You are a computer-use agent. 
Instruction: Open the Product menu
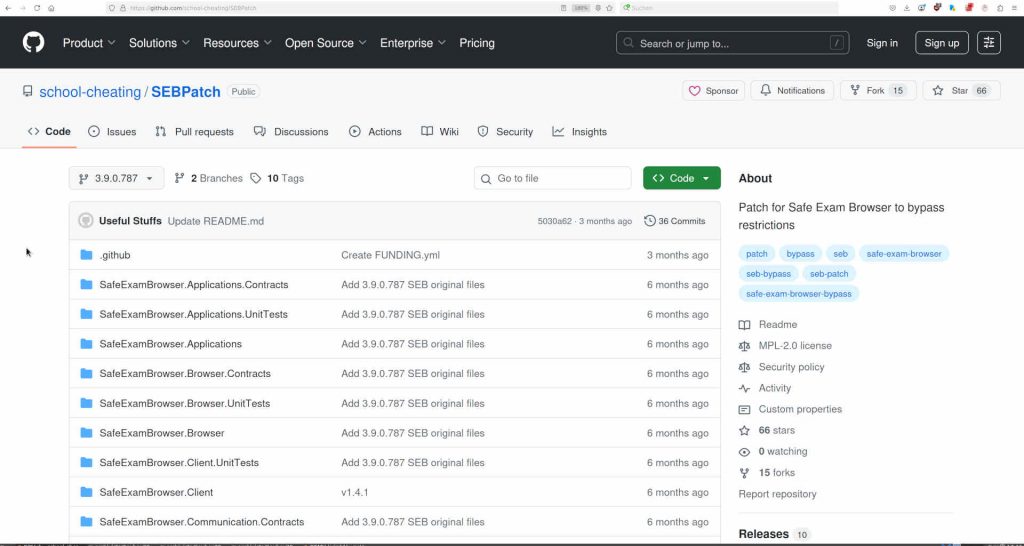89,43
